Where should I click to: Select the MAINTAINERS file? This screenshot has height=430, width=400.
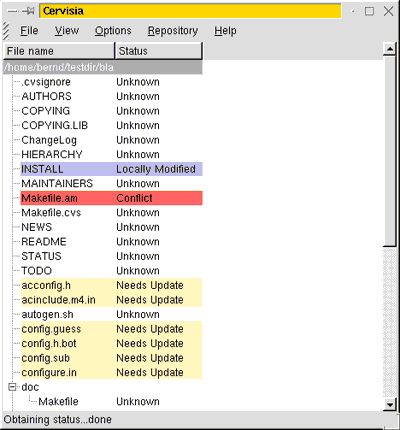pos(57,184)
